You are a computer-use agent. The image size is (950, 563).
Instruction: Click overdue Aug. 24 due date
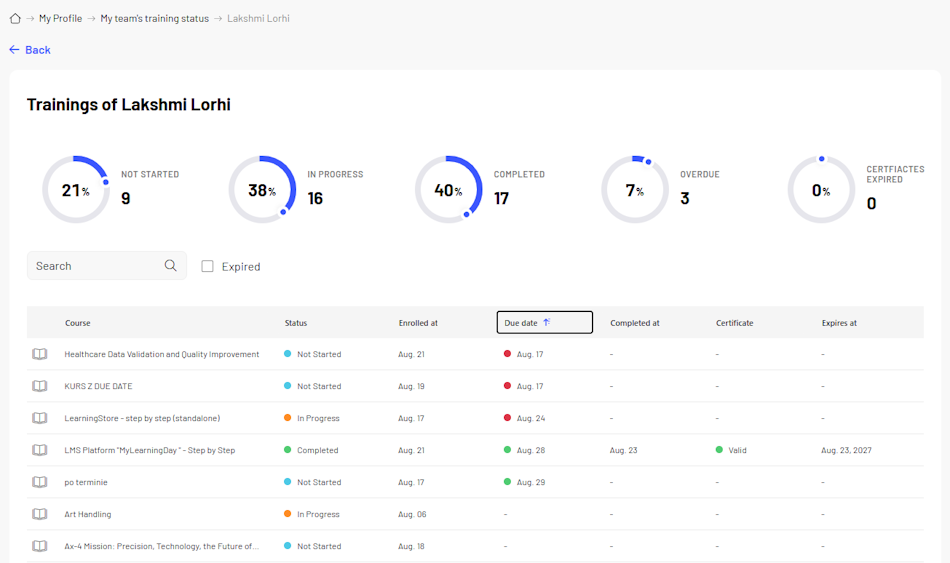(525, 418)
